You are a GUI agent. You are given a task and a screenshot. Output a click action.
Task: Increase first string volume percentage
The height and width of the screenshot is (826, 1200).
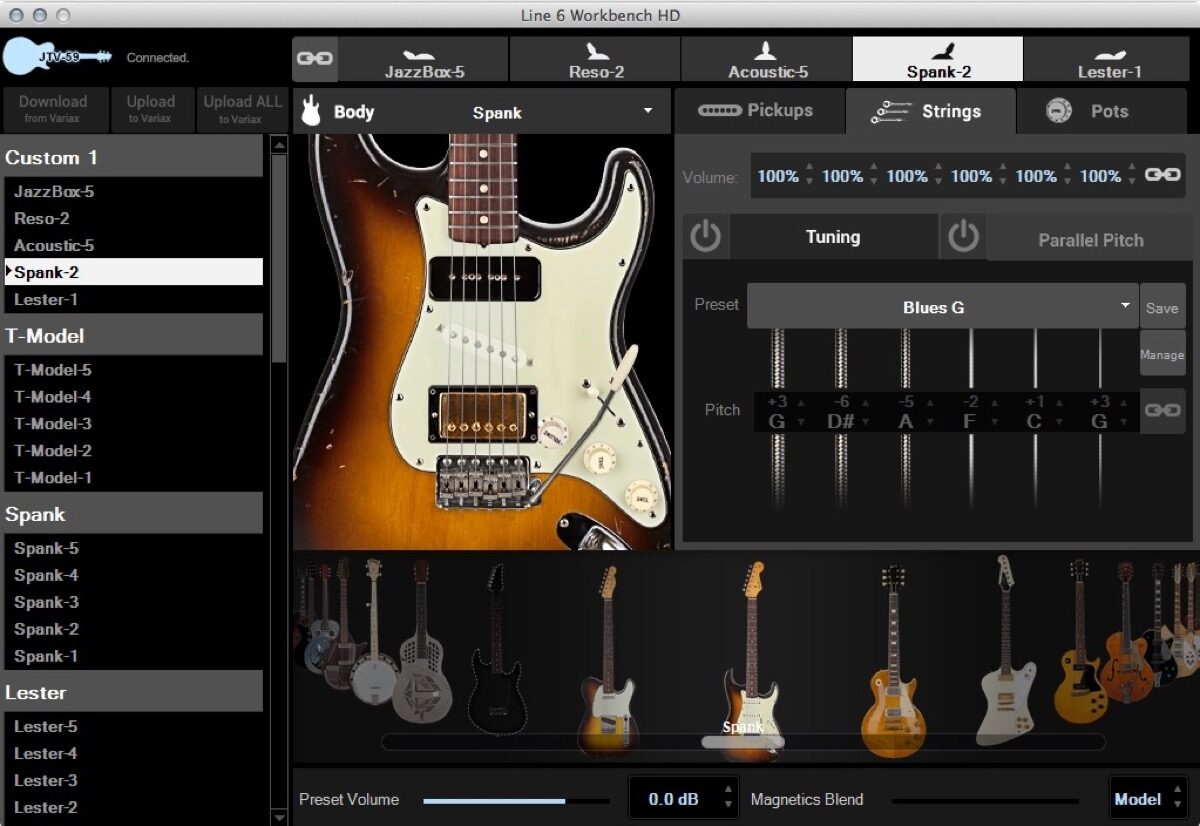(808, 168)
